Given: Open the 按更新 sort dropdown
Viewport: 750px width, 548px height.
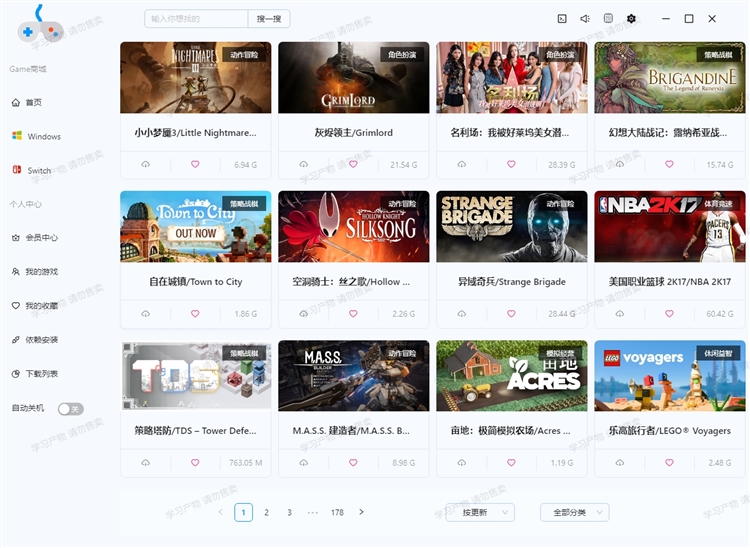Looking at the screenshot, I should click(x=480, y=512).
